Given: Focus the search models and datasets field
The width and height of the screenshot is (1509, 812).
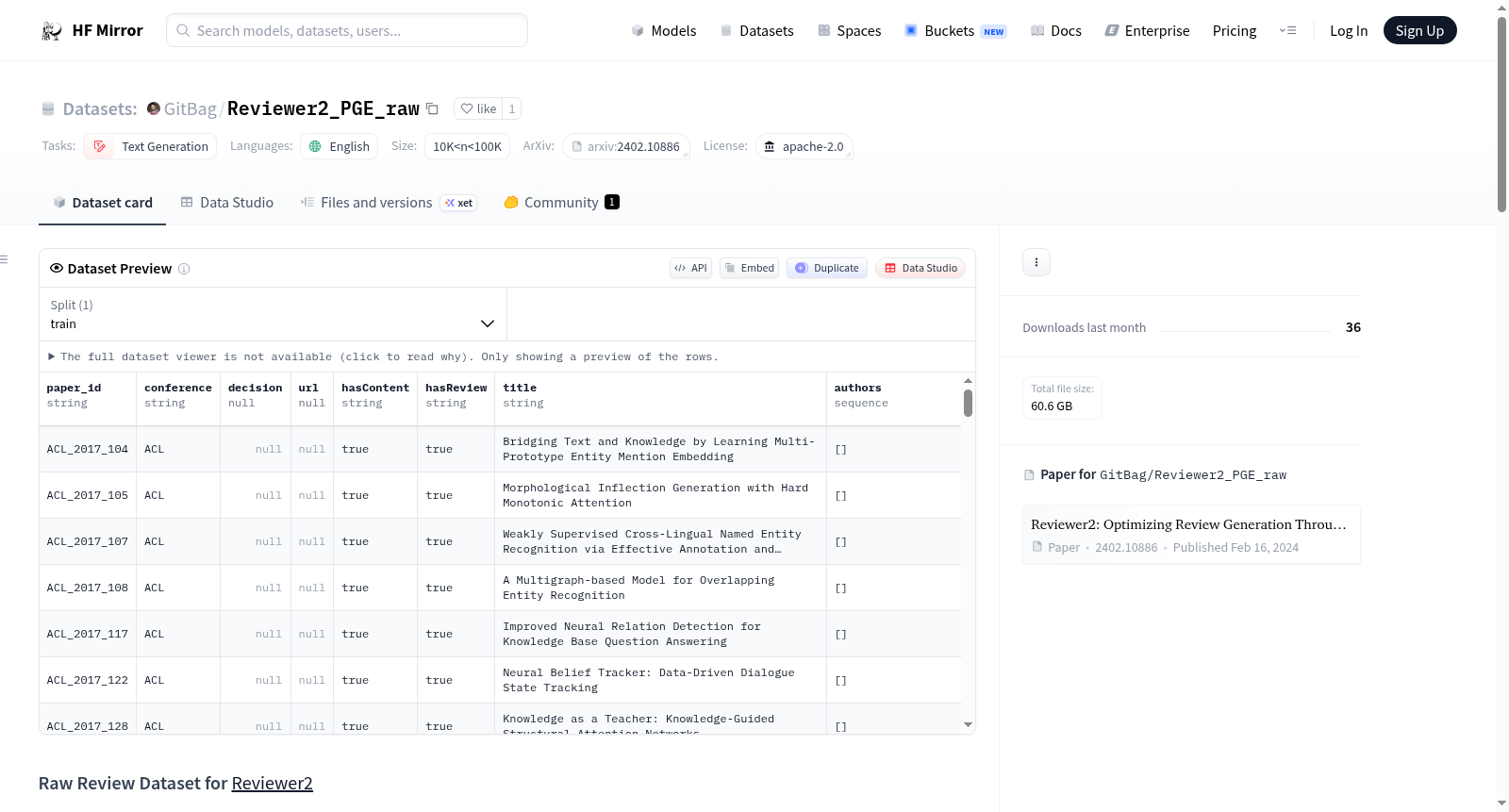Looking at the screenshot, I should [x=347, y=30].
